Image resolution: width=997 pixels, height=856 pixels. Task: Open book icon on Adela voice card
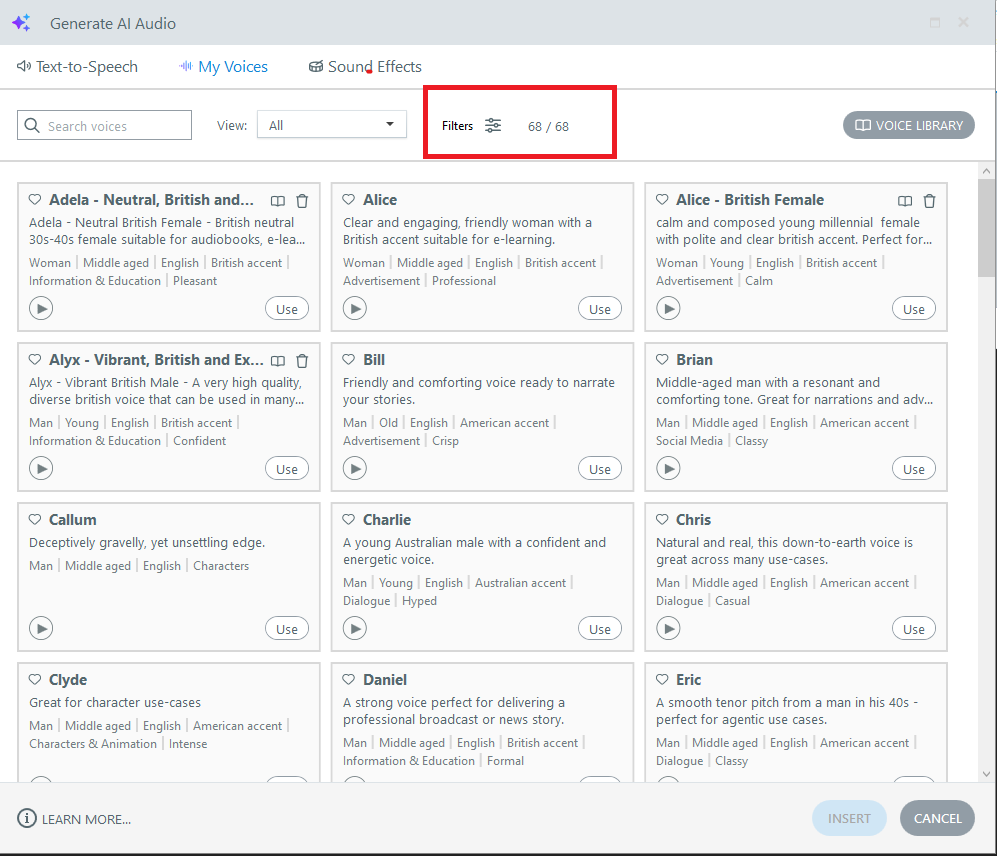point(278,200)
